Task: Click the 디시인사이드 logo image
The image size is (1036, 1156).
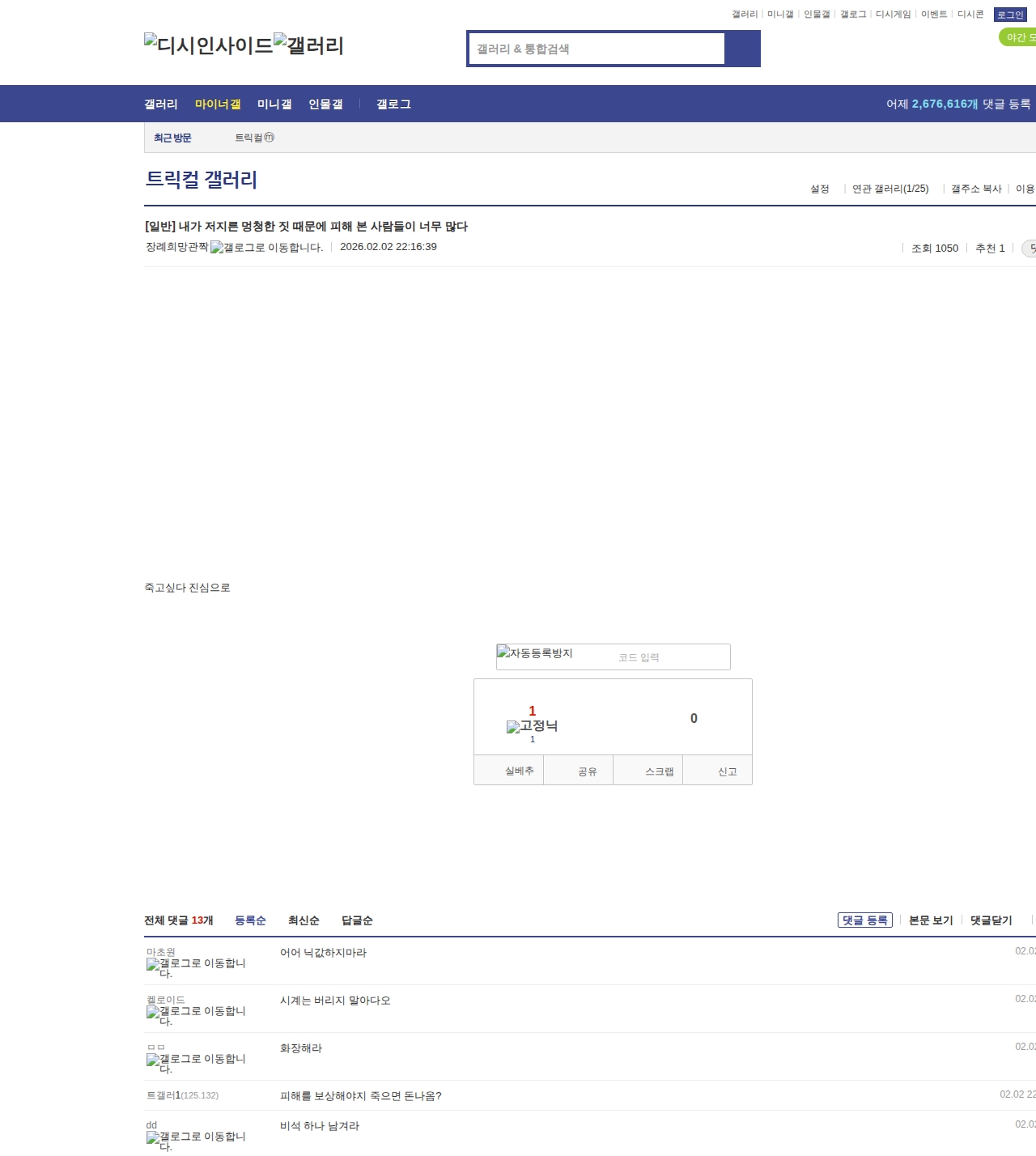Action: (208, 45)
